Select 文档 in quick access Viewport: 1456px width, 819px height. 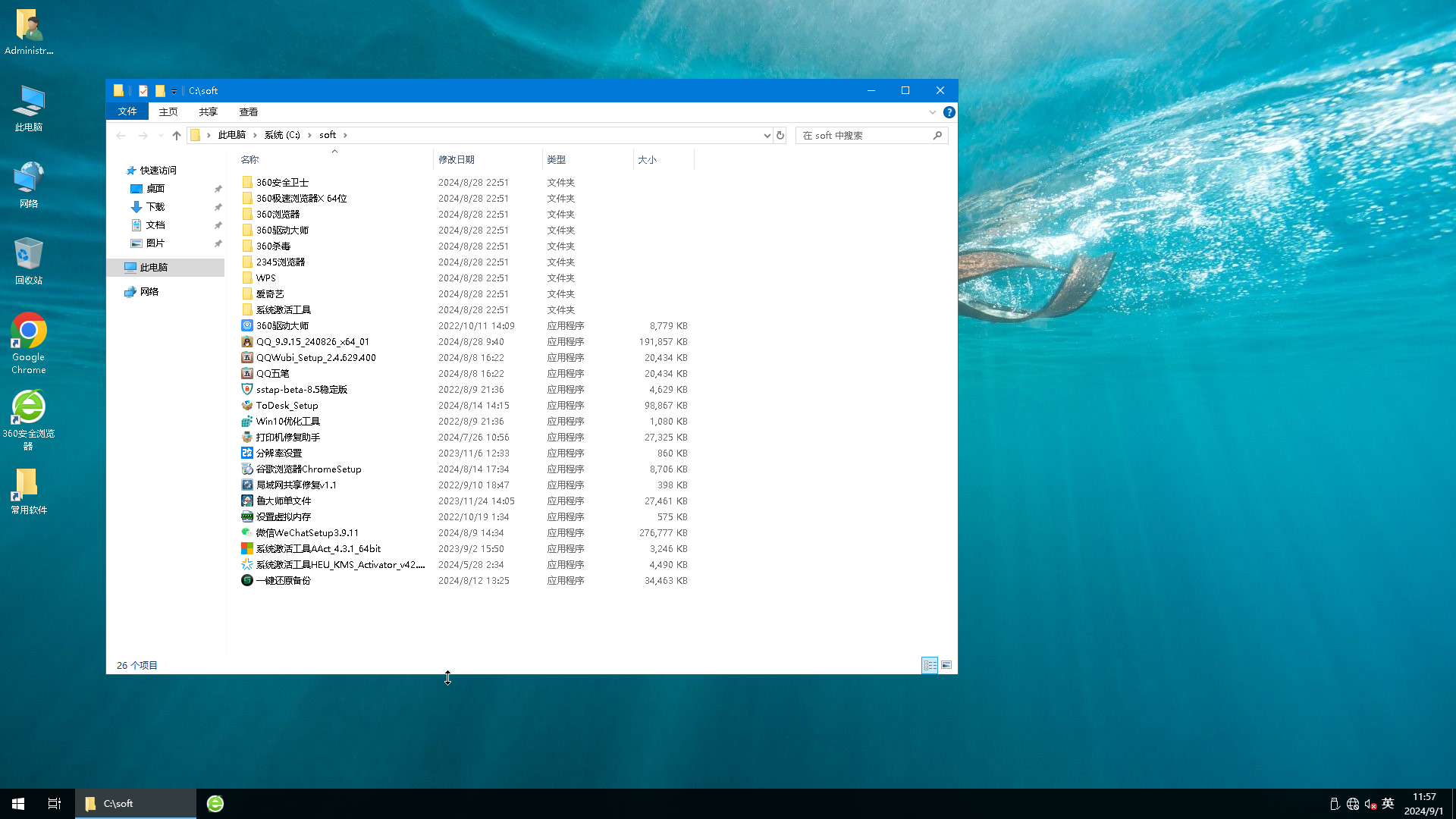click(155, 224)
